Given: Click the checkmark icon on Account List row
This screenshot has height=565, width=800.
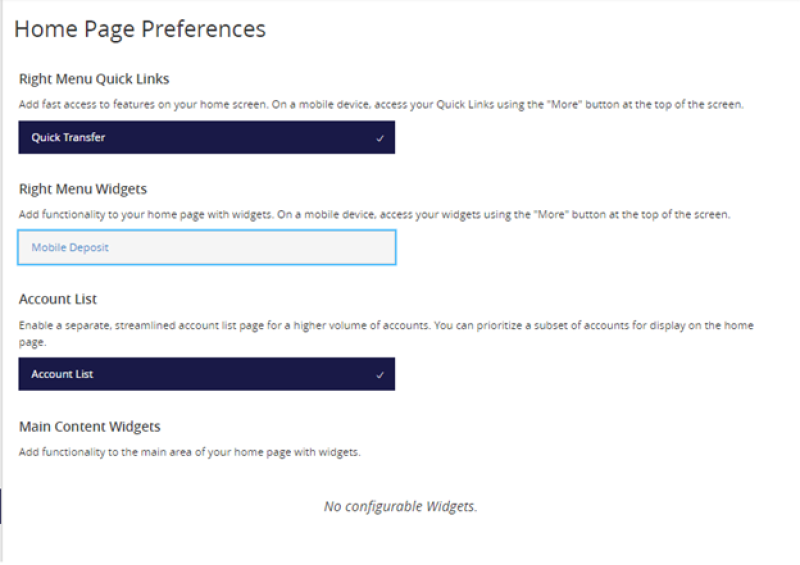Looking at the screenshot, I should point(380,375).
